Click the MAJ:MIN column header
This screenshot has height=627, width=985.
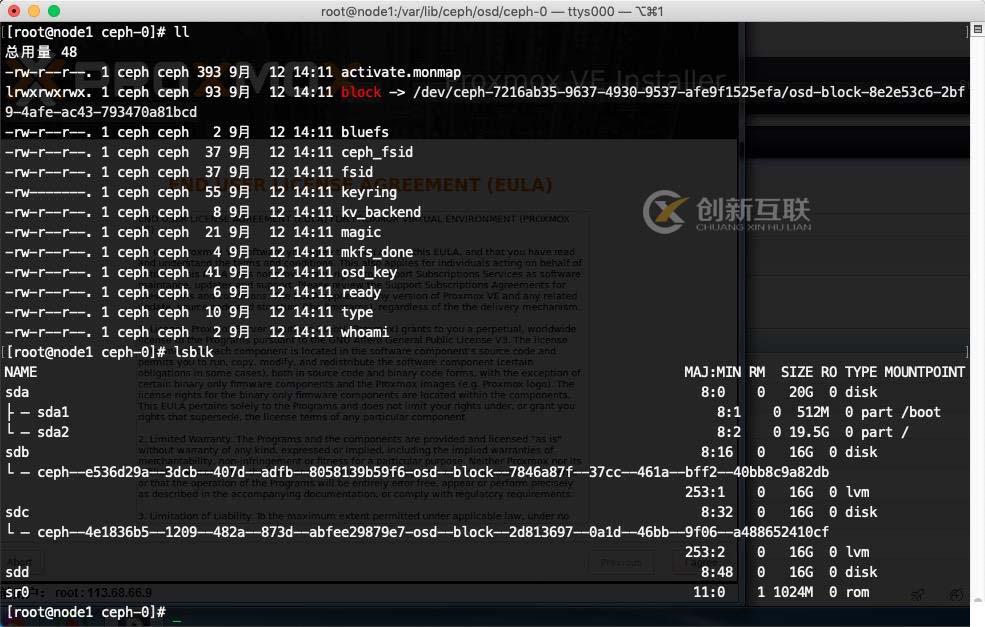pyautogui.click(x=712, y=372)
